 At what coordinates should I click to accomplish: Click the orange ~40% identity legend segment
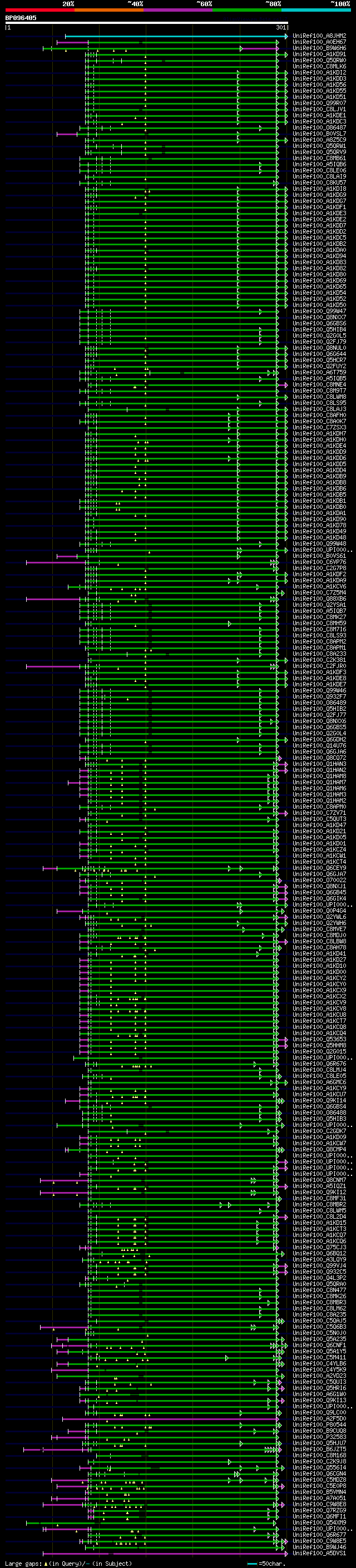tap(109, 10)
